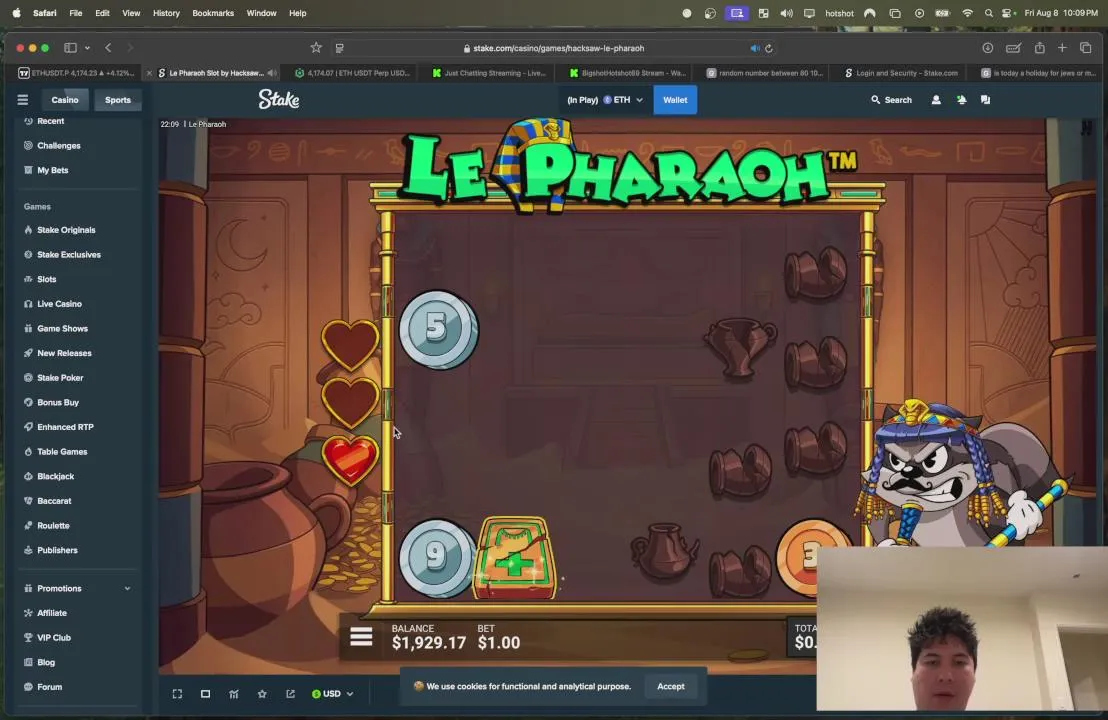The width and height of the screenshot is (1108, 720).
Task: Bookmark page with Safari star icon
Action: coord(316,47)
